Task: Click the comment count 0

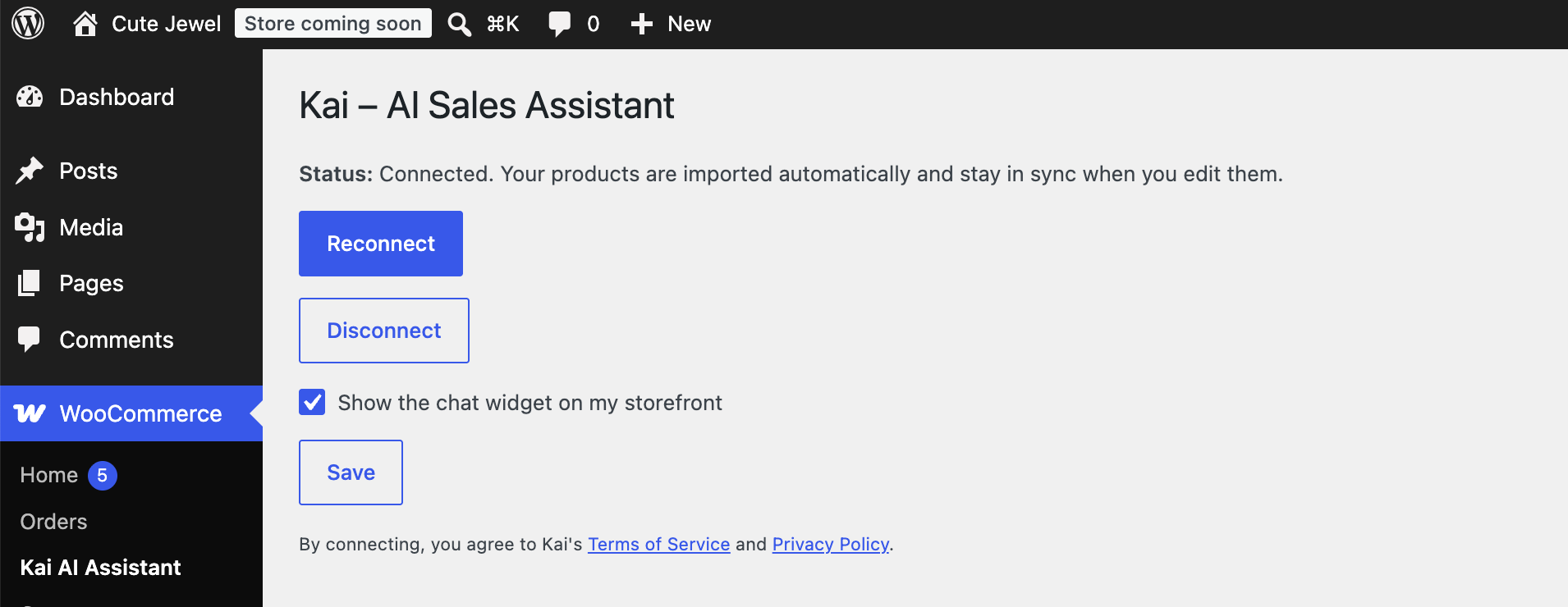Action: [x=594, y=24]
